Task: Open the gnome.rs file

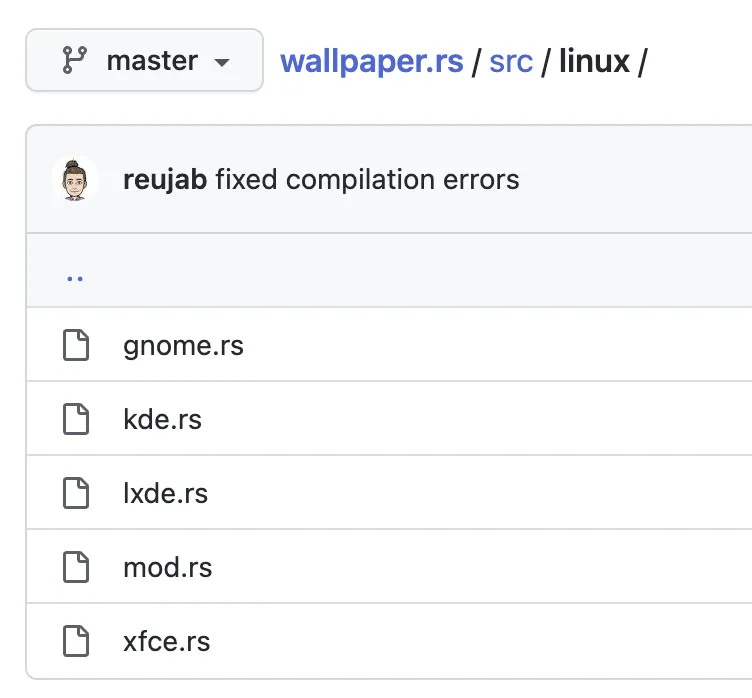Action: (x=184, y=346)
